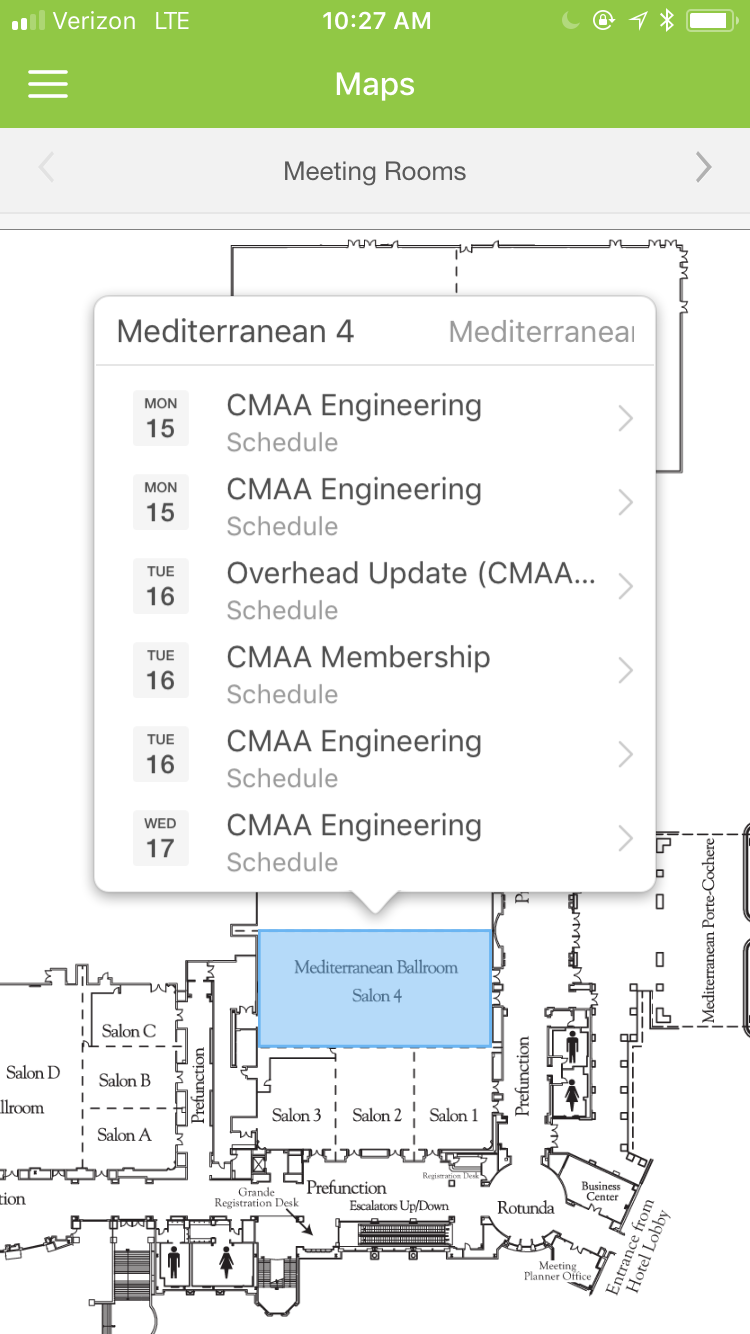The height and width of the screenshot is (1334, 750).
Task: Open the hamburger navigation menu
Action: click(x=47, y=84)
